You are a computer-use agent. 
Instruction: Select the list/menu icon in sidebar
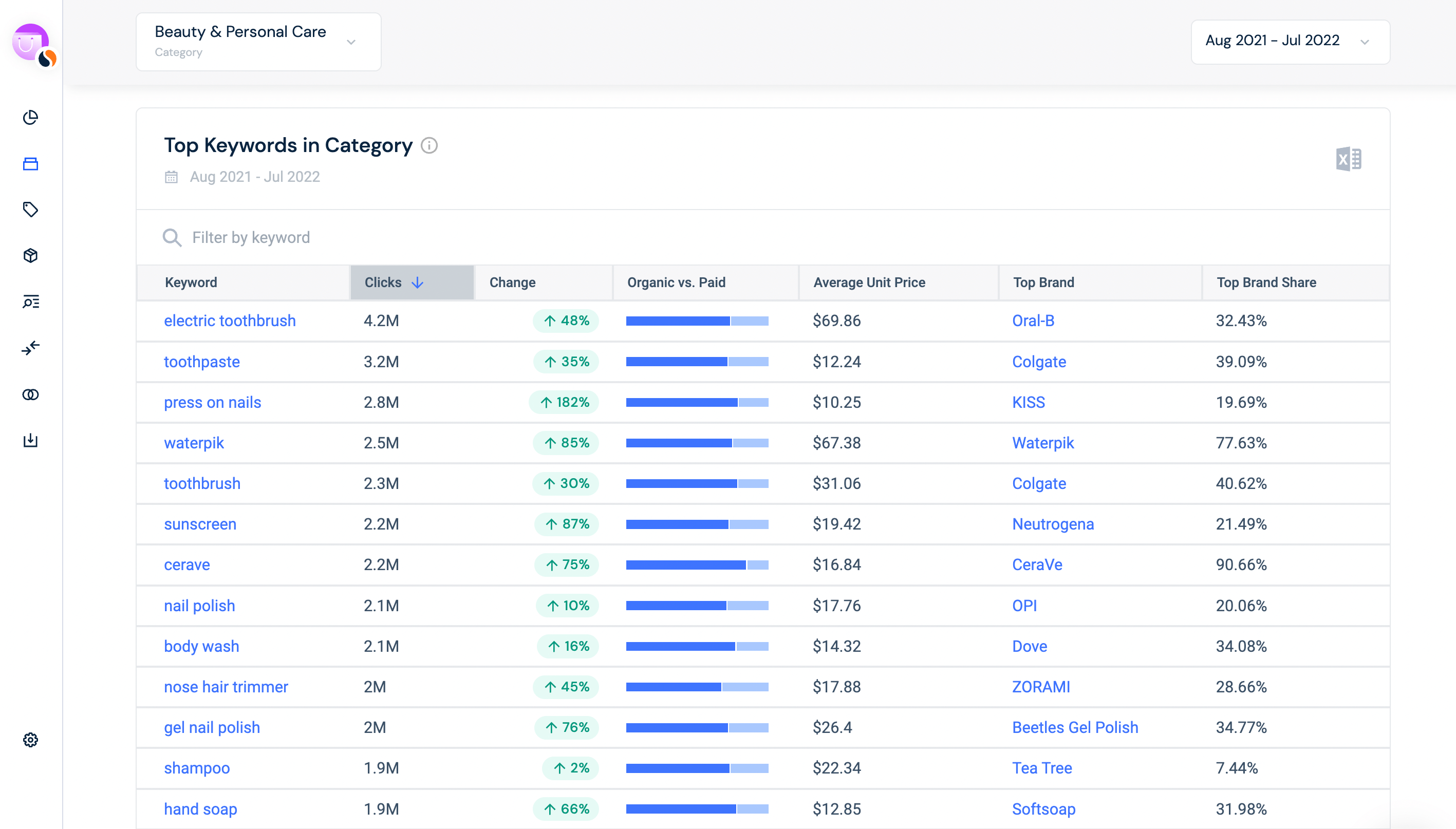[31, 301]
